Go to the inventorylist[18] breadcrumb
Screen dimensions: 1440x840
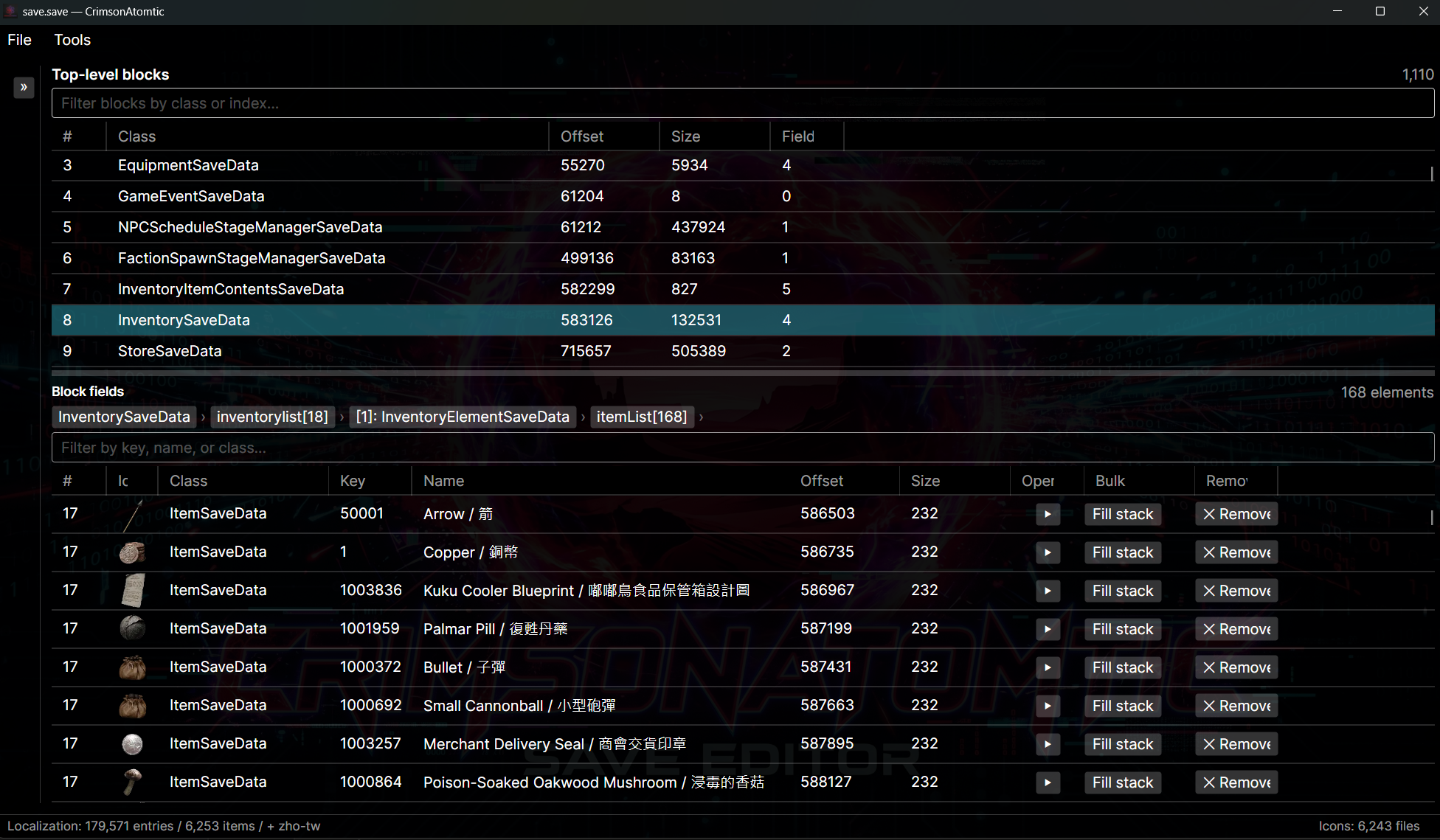coord(272,417)
